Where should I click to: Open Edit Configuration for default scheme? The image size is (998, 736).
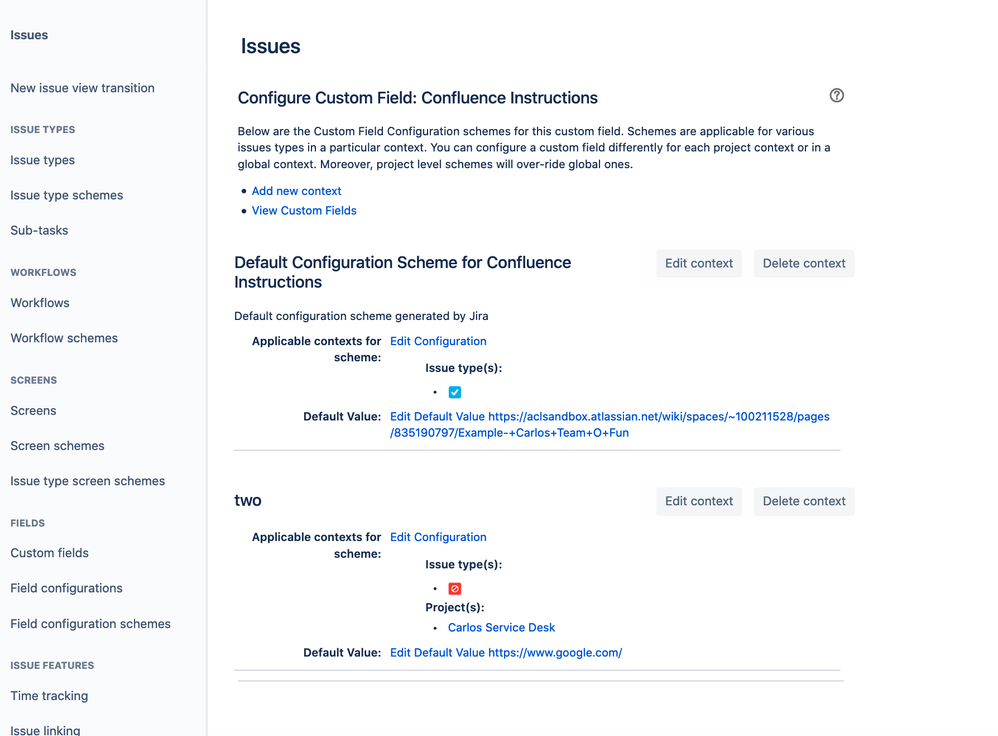[438, 341]
